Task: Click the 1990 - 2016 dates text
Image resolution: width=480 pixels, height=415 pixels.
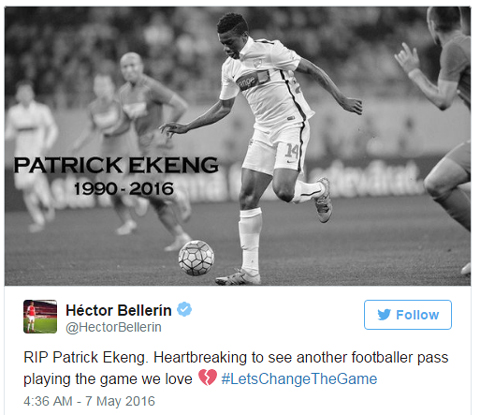Action: (124, 189)
